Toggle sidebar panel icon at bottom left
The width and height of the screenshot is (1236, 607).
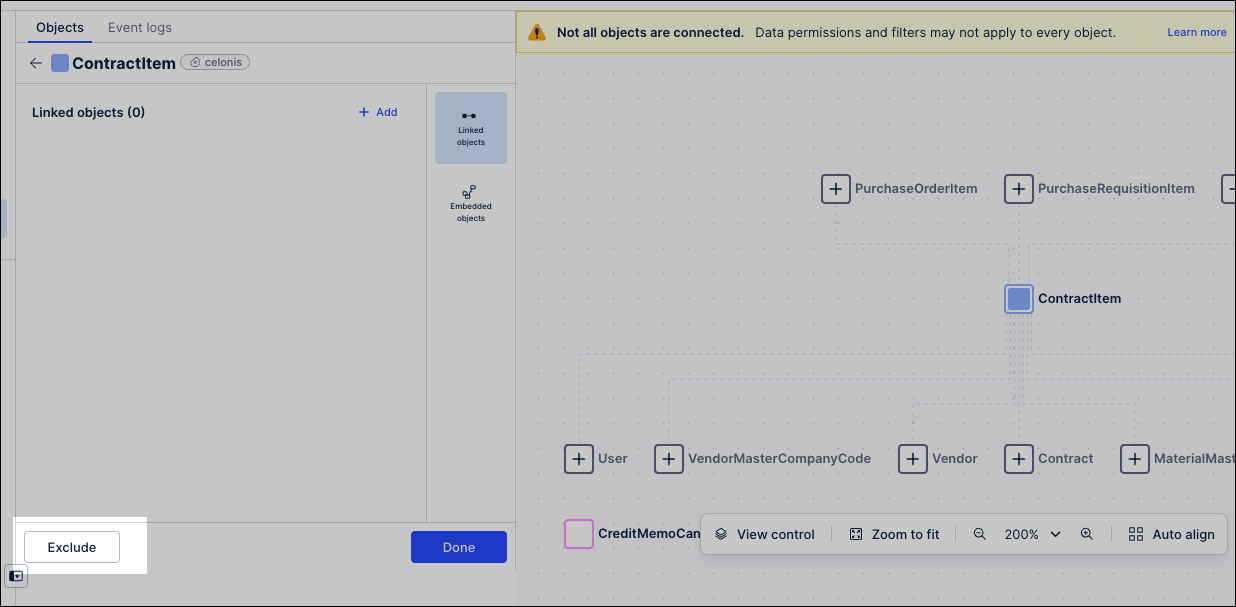coord(17,576)
